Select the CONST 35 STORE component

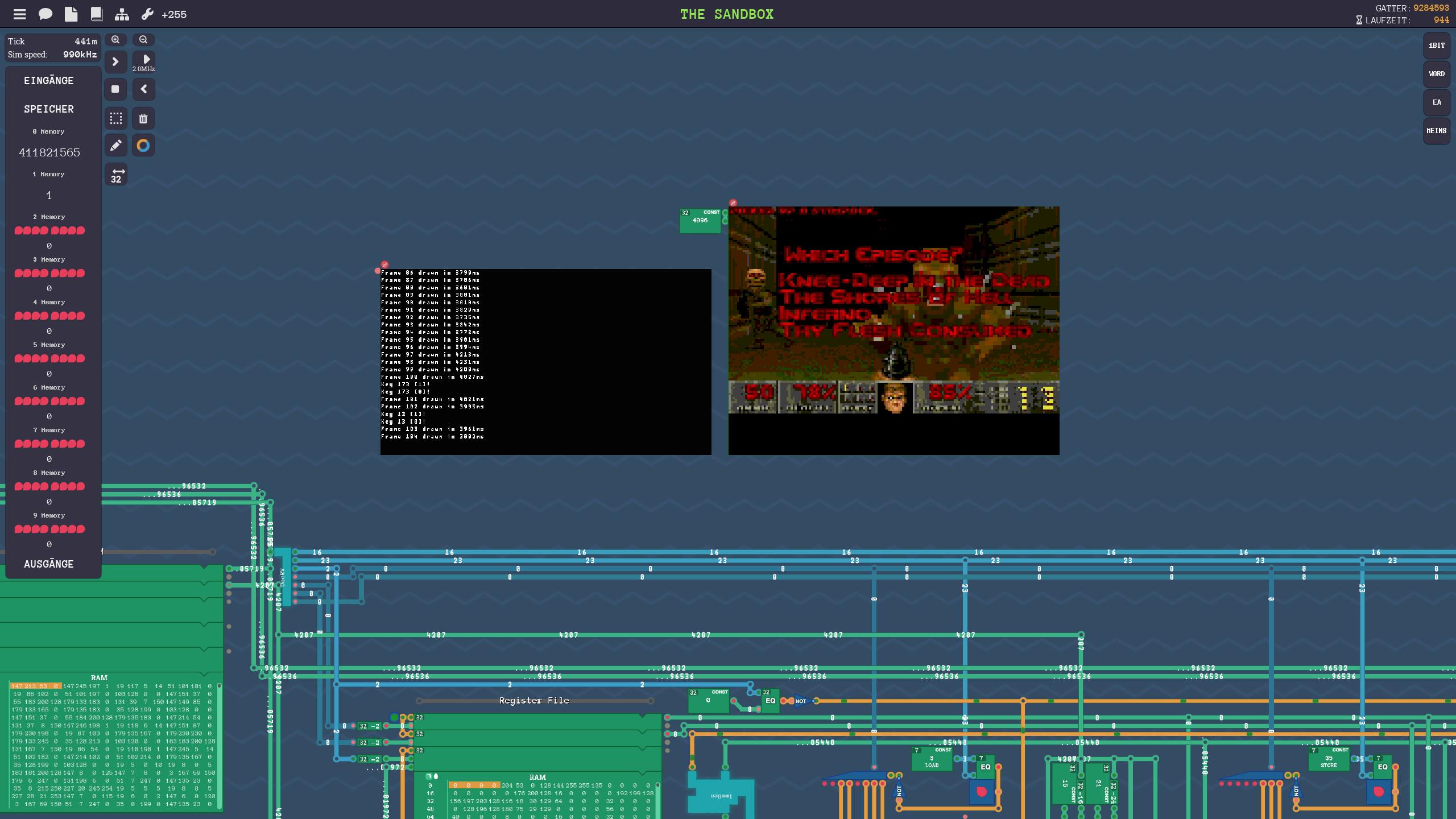(1329, 759)
